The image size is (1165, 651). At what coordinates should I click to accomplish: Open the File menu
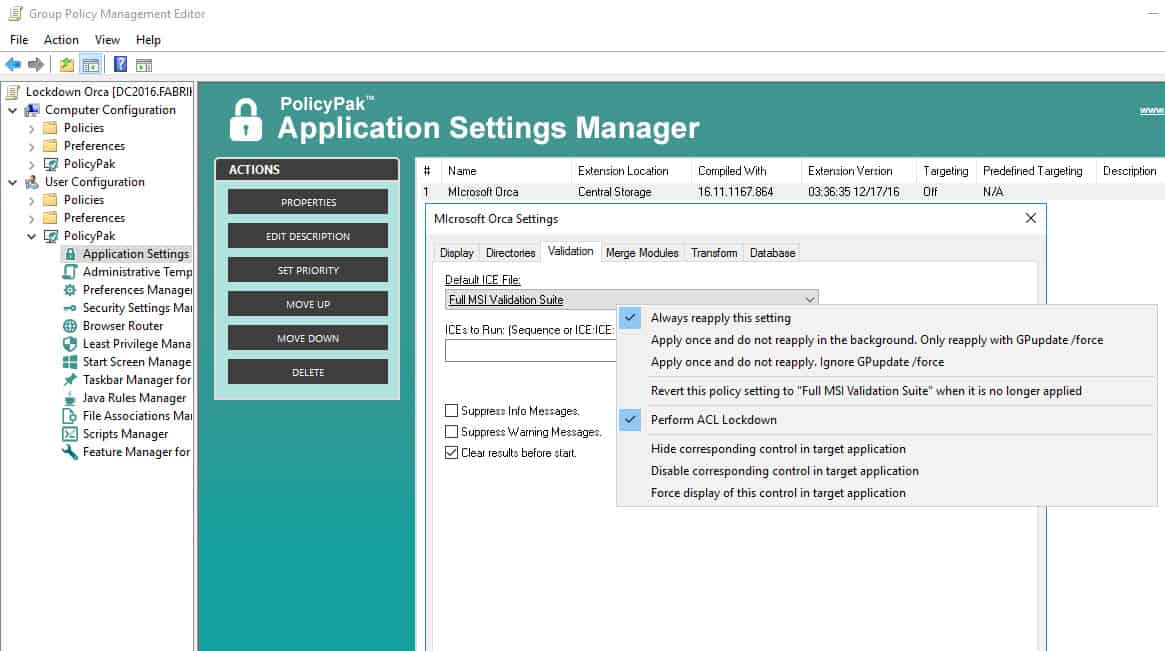click(x=19, y=40)
